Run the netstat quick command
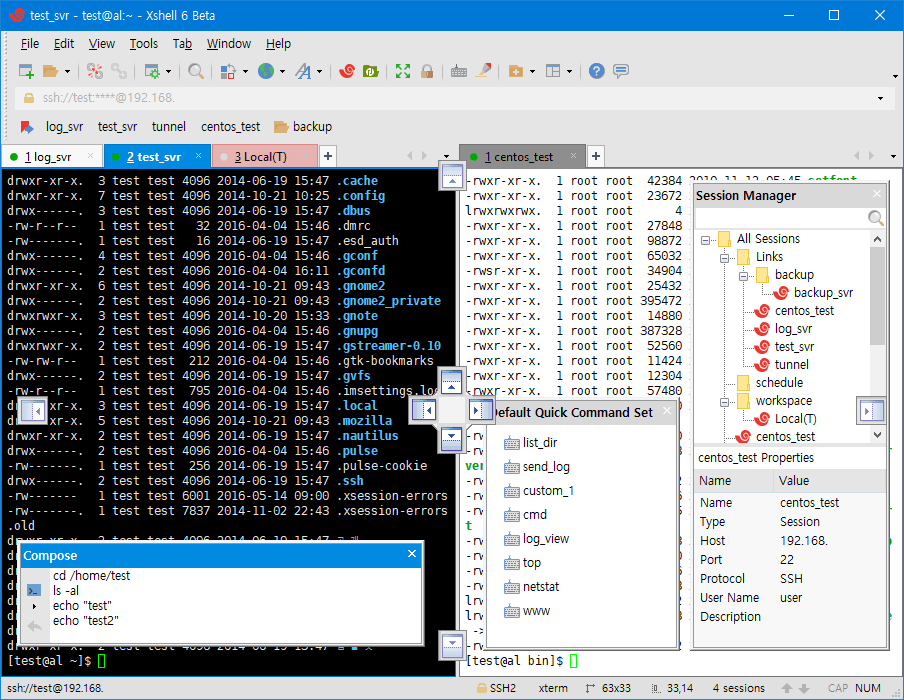Image resolution: width=904 pixels, height=700 pixels. click(x=540, y=587)
